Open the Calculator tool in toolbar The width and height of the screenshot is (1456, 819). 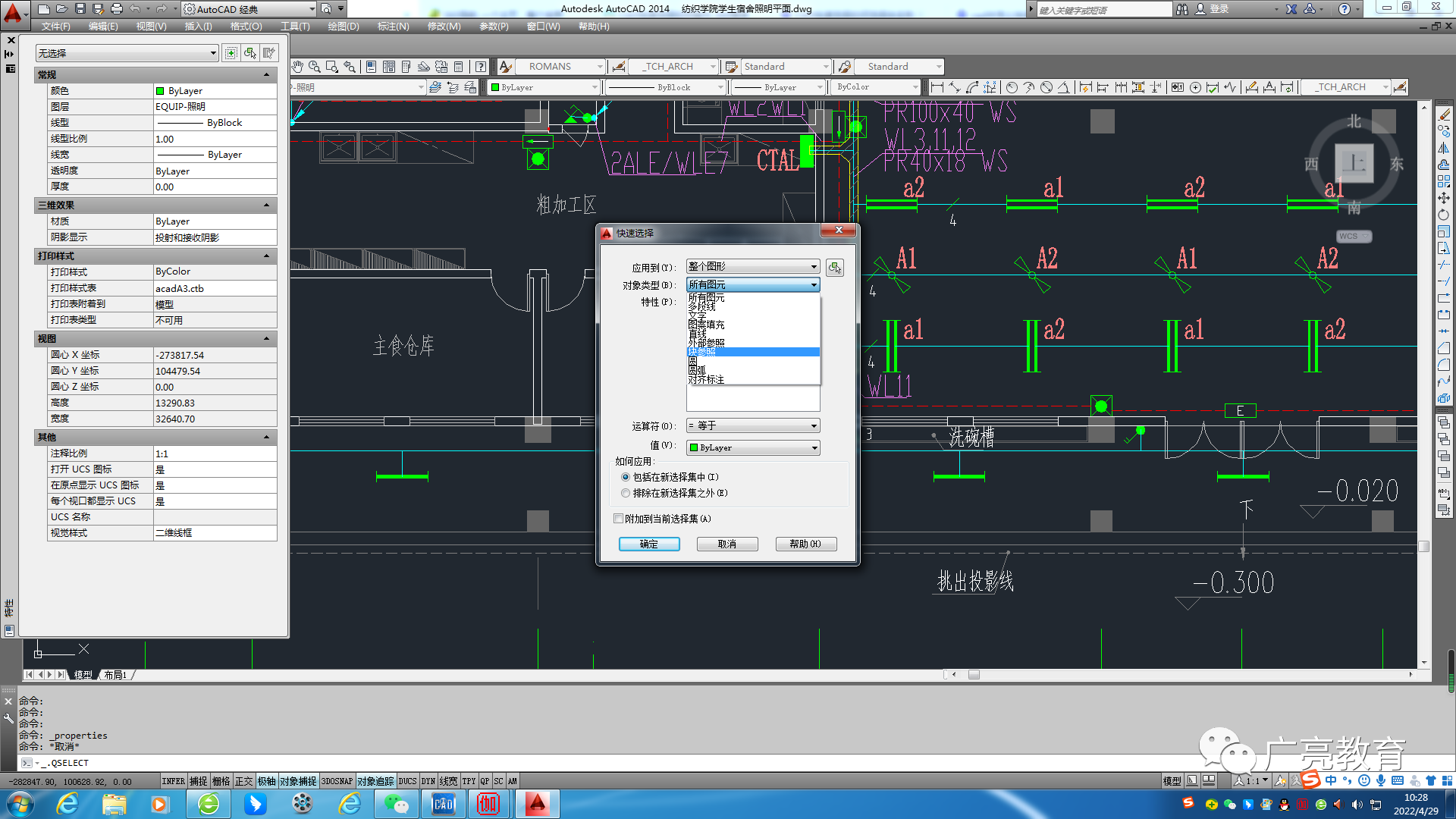click(x=458, y=67)
